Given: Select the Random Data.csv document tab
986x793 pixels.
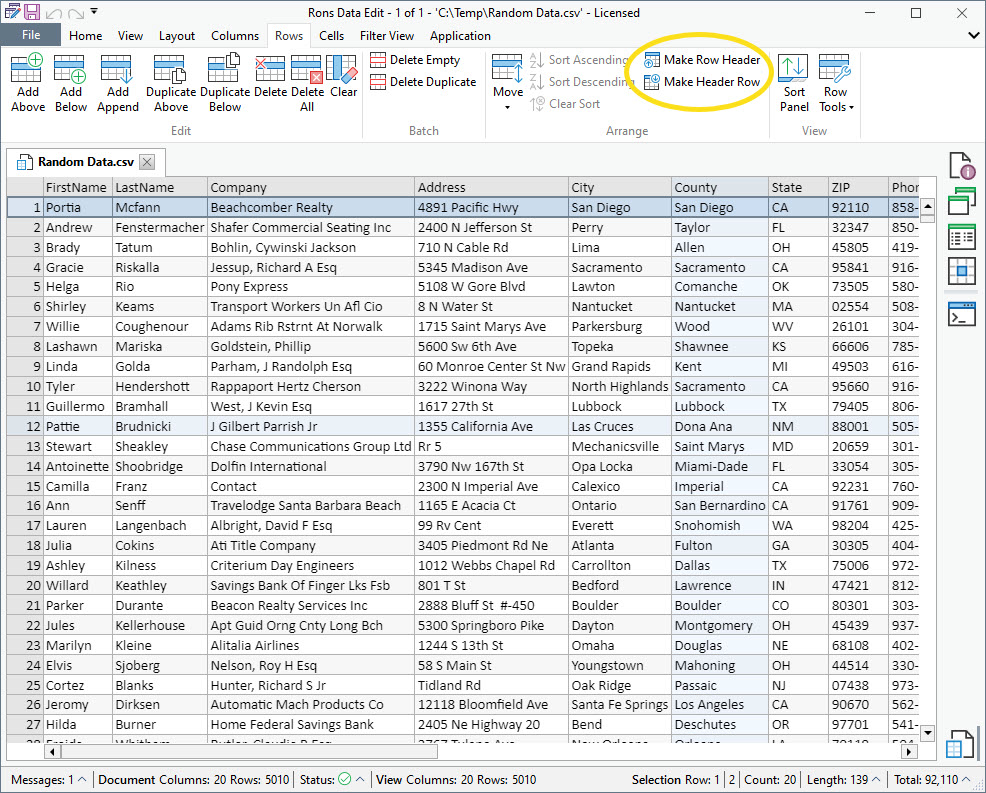Looking at the screenshot, I should coord(84,161).
